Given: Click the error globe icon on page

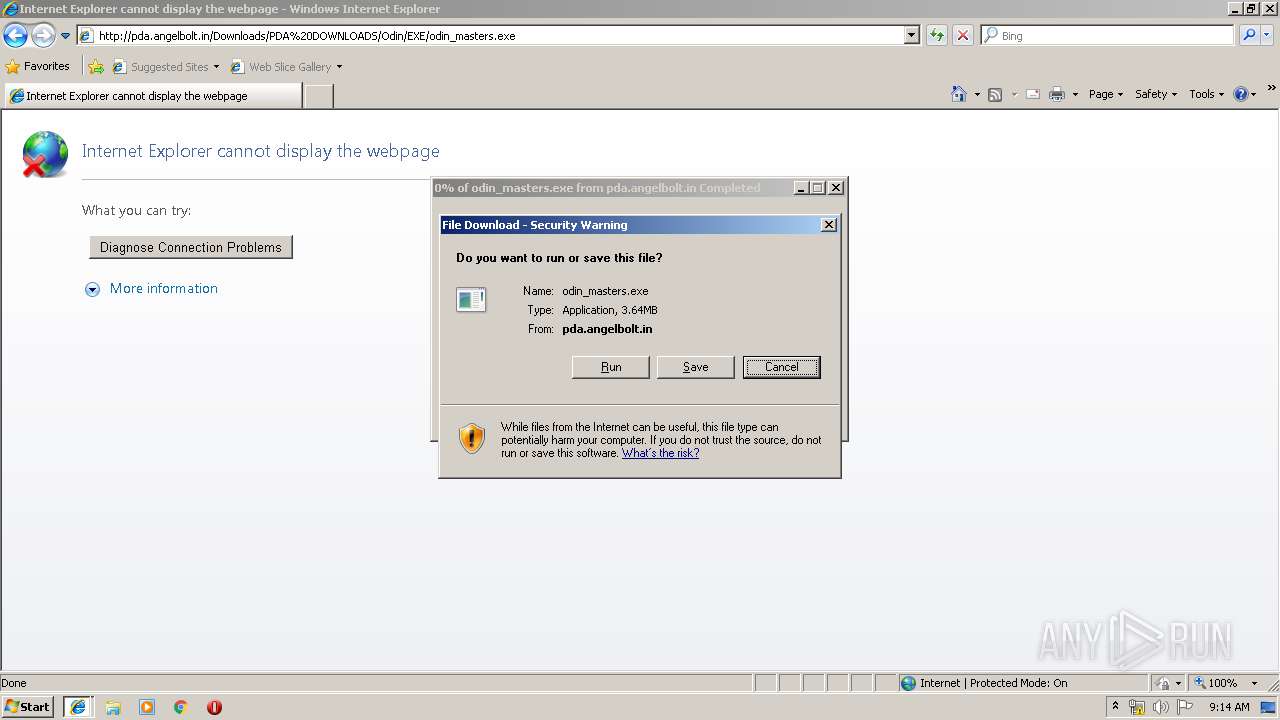Looking at the screenshot, I should (x=44, y=154).
